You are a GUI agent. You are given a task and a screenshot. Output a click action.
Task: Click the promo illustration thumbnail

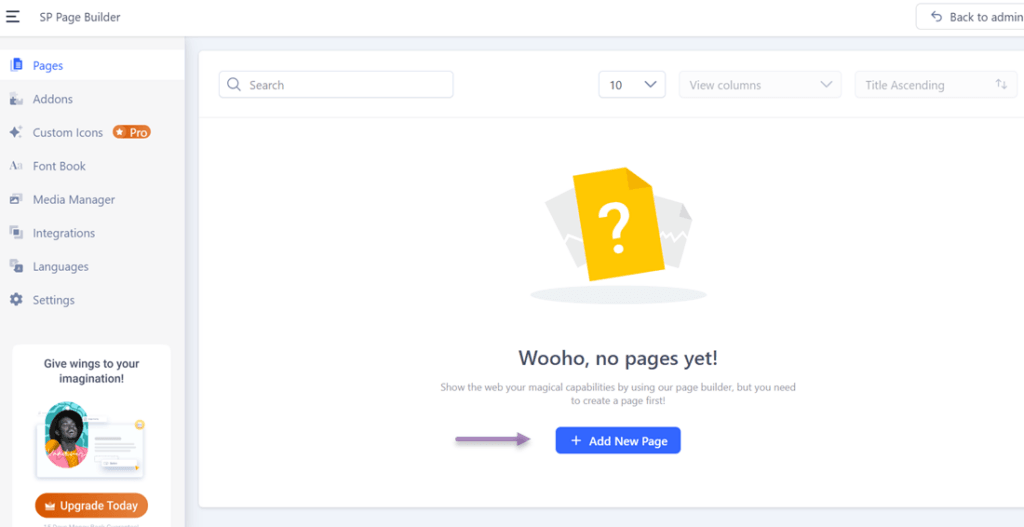[91, 439]
